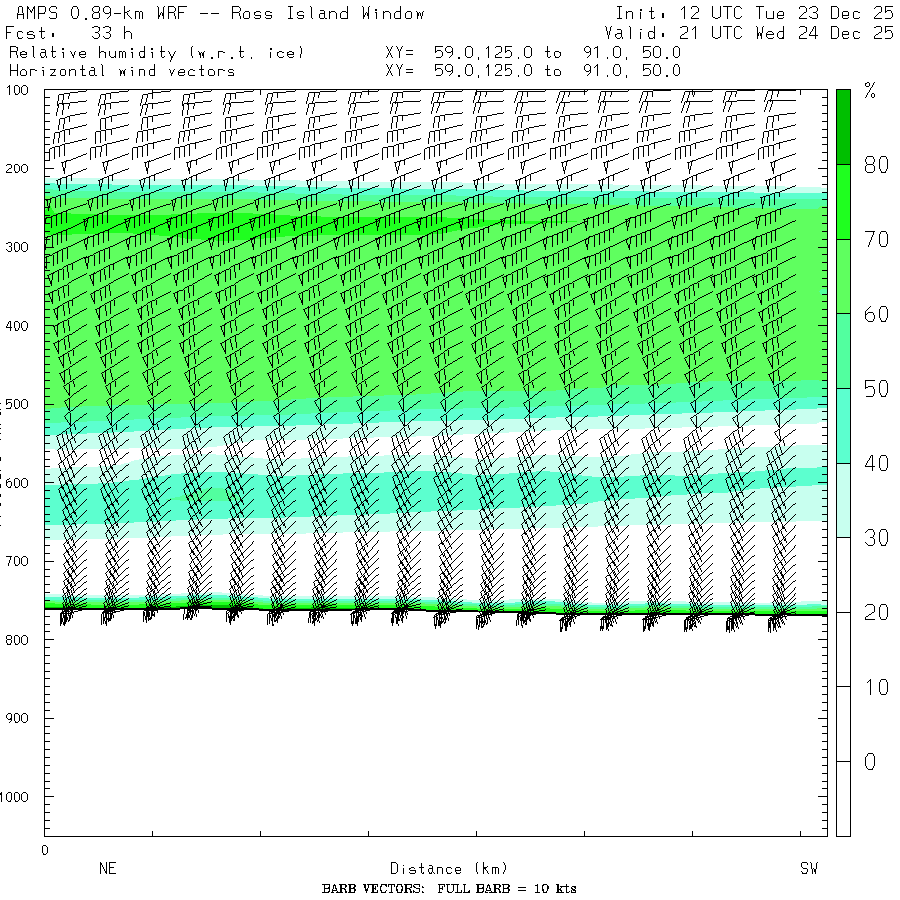900x900 pixels.
Task: Click the 'SW' endpoint label on x-axis
Action: (809, 869)
